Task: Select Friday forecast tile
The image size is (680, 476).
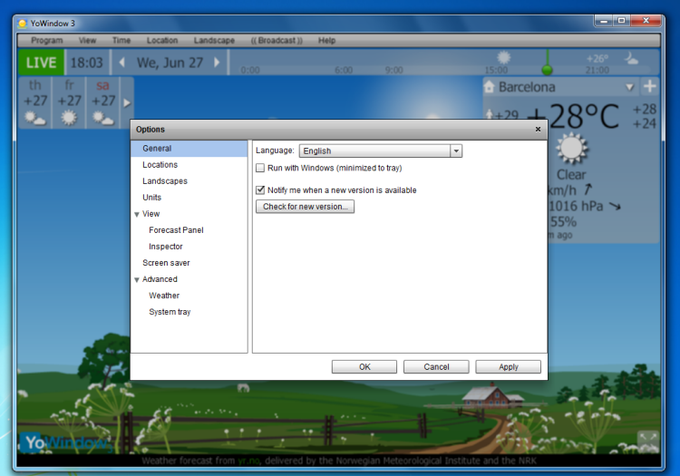Action: 69,103
